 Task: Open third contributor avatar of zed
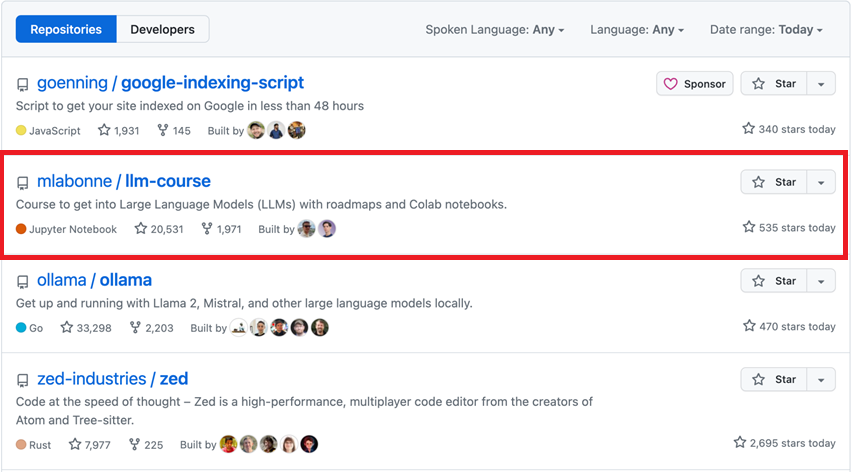tap(269, 444)
